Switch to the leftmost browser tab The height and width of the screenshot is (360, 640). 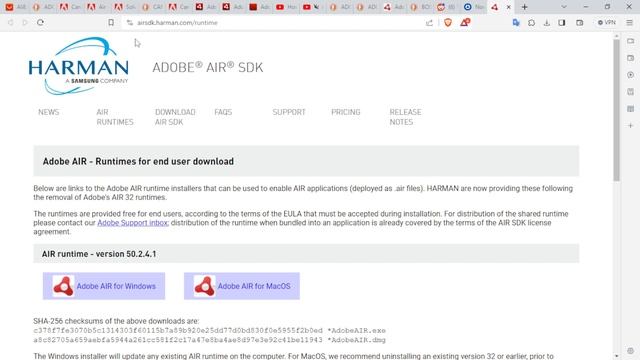coord(16,7)
